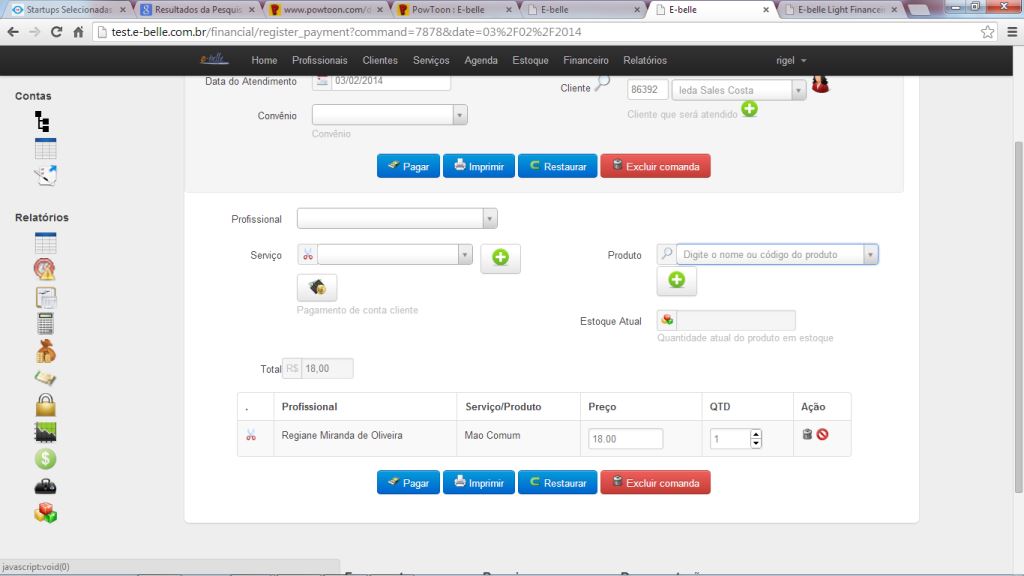Delete the Mao Comum row with trash icon

pyautogui.click(x=807, y=434)
